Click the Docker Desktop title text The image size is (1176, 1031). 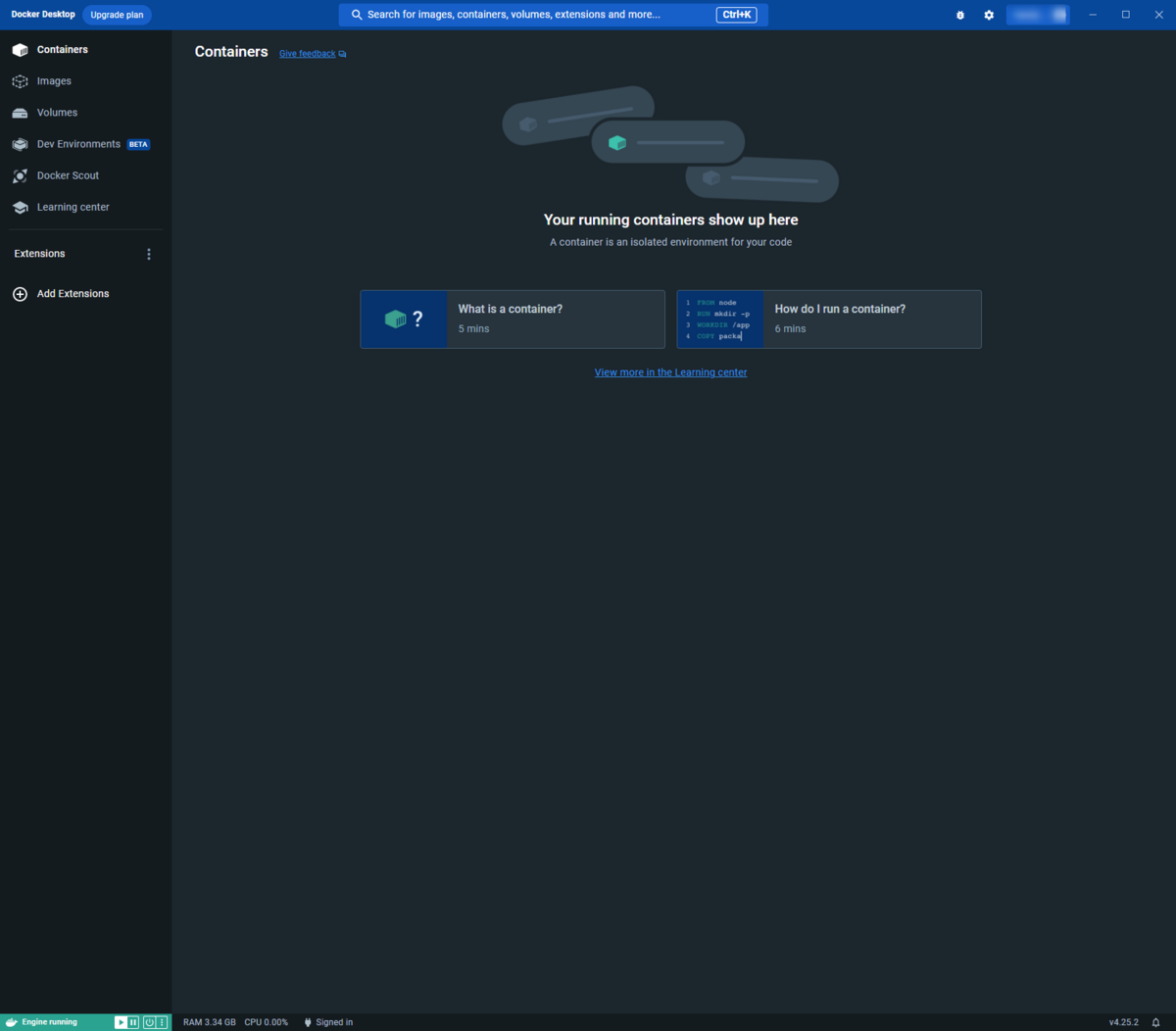43,15
